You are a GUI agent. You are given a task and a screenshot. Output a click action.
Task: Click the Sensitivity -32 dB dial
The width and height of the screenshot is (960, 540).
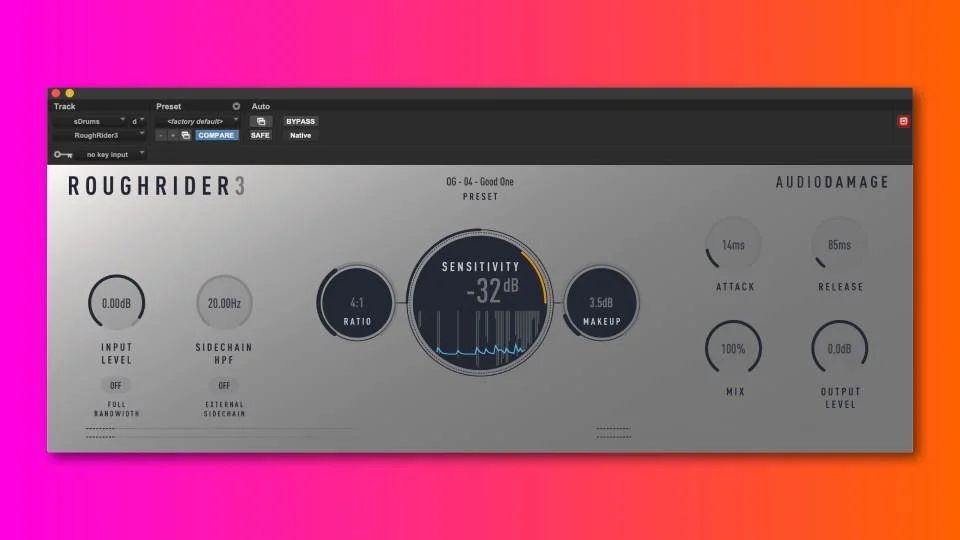(x=481, y=302)
